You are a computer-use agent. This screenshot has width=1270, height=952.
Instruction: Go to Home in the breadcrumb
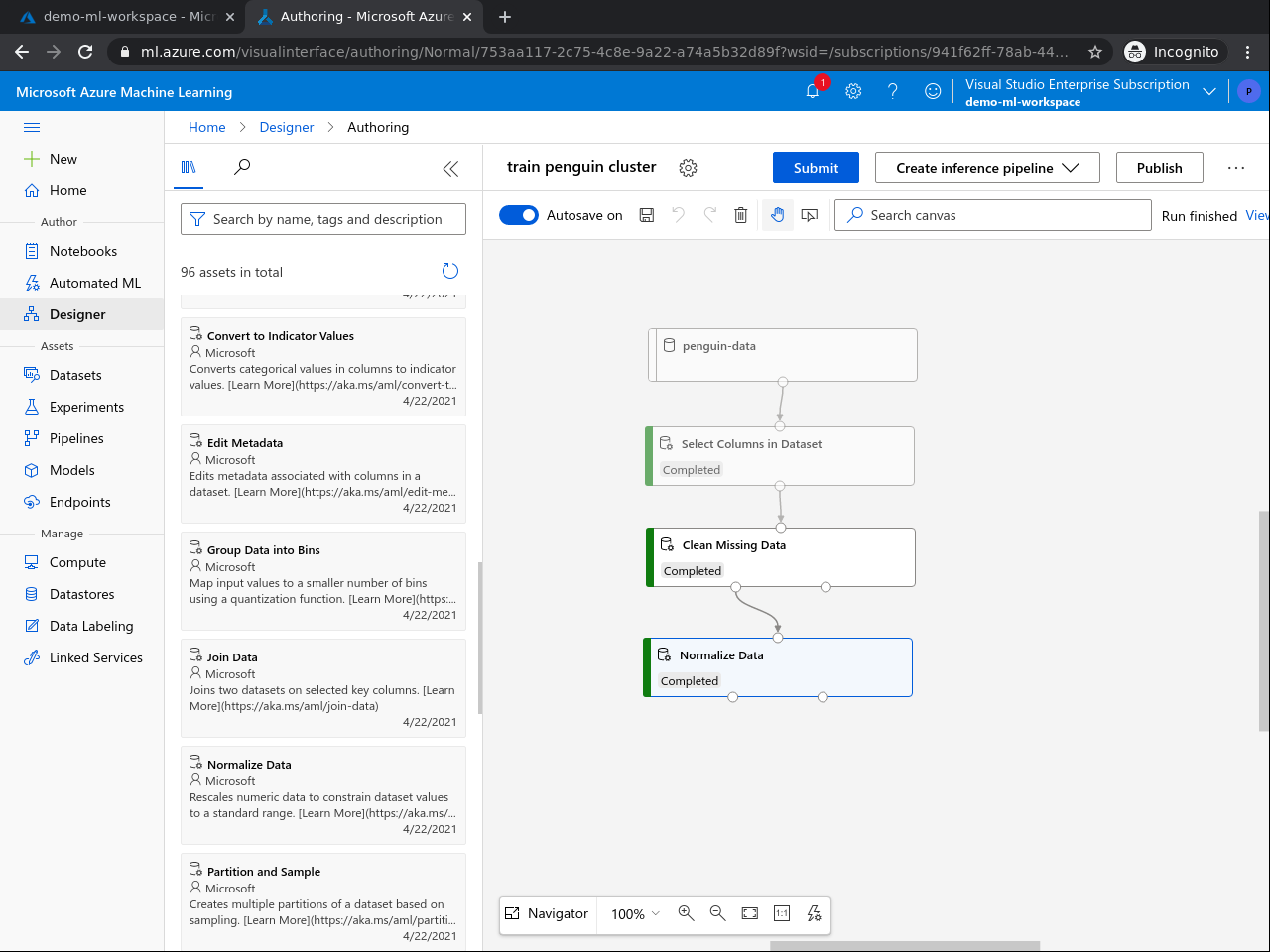[x=206, y=127]
